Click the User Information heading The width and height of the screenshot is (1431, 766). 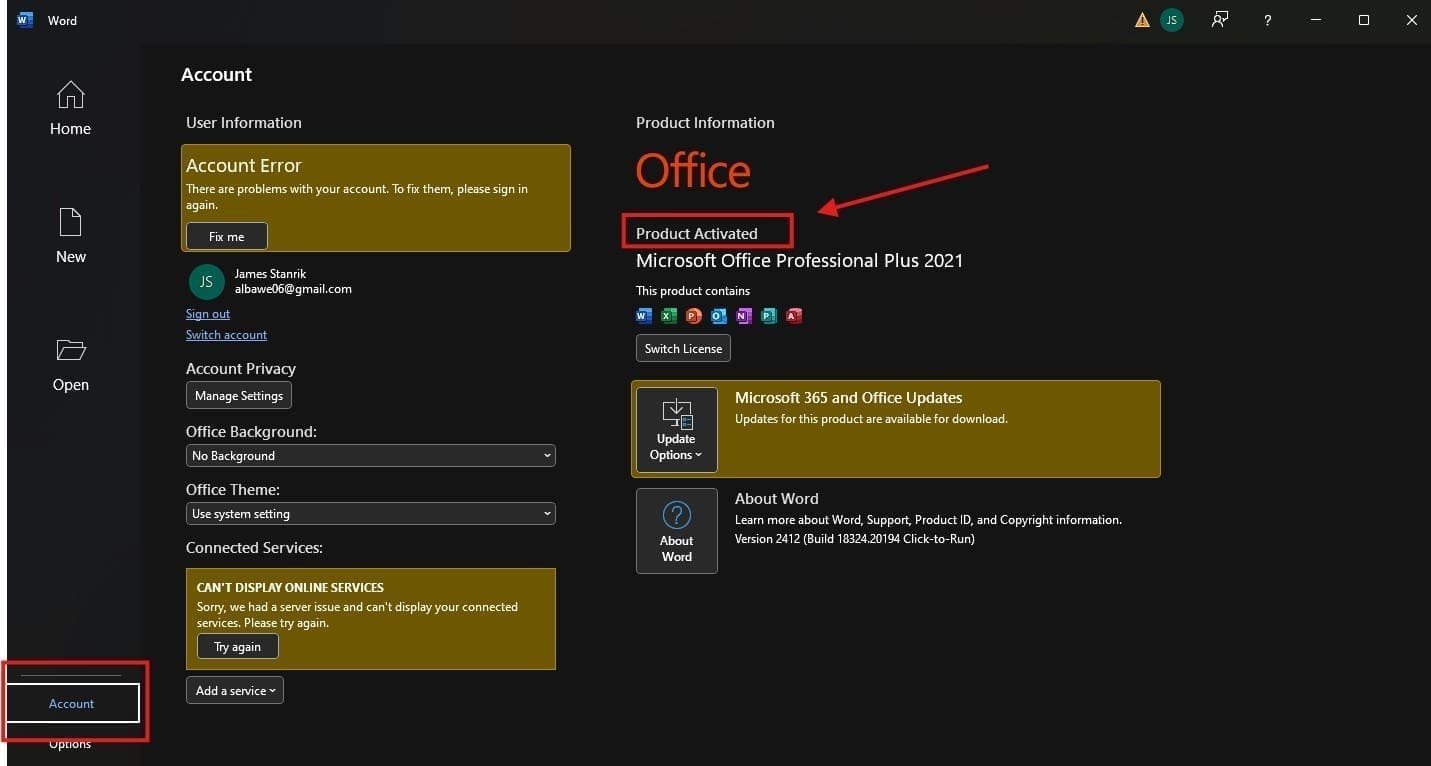click(244, 123)
